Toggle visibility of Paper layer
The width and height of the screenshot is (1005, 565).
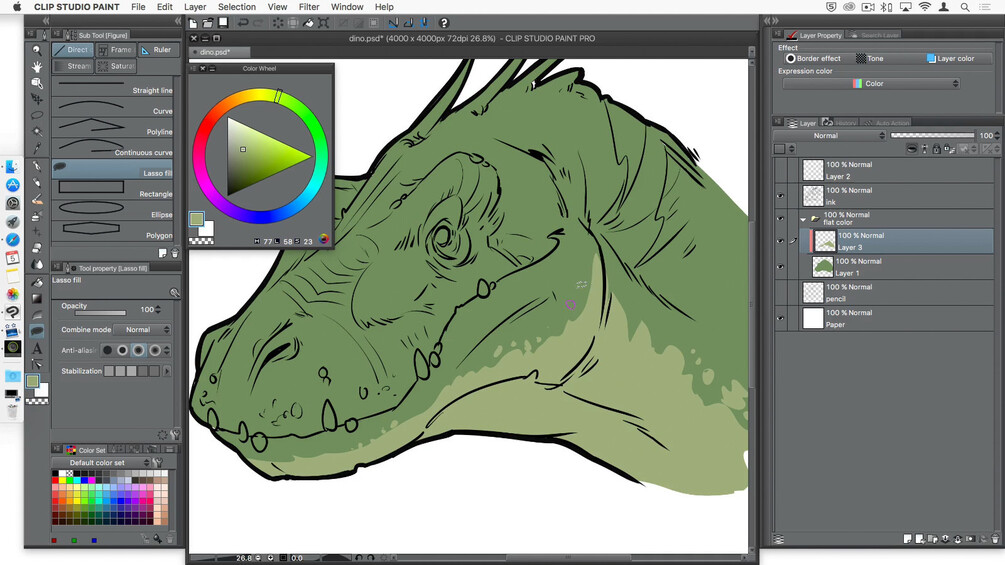(x=780, y=318)
